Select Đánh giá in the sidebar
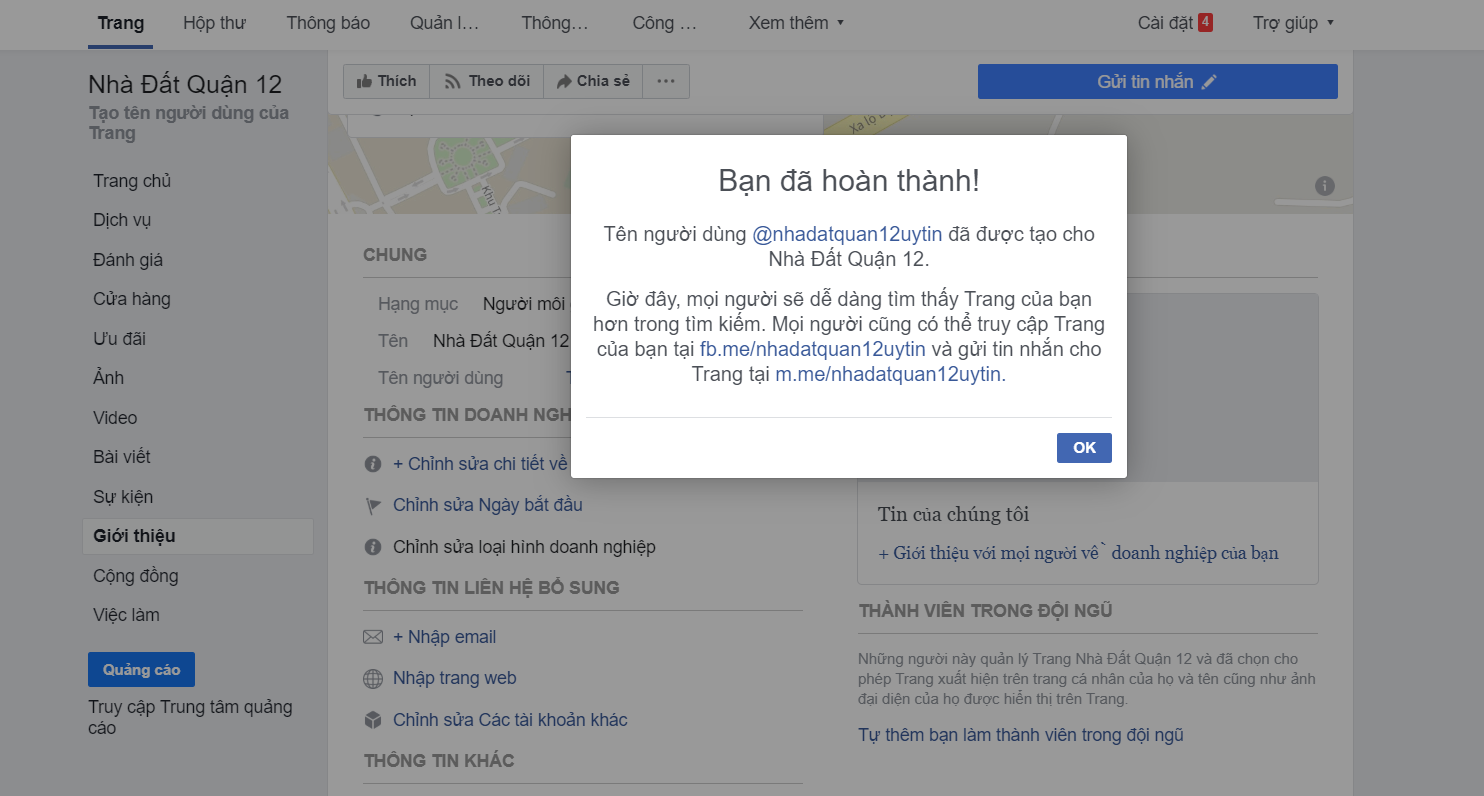This screenshot has width=1484, height=796. pyautogui.click(x=128, y=260)
